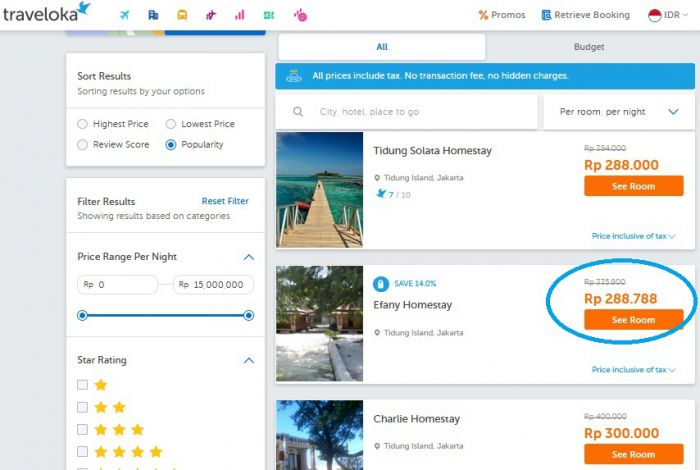Click location pin of Tidung Solata Homestay
700x470 pixels.
point(377,178)
